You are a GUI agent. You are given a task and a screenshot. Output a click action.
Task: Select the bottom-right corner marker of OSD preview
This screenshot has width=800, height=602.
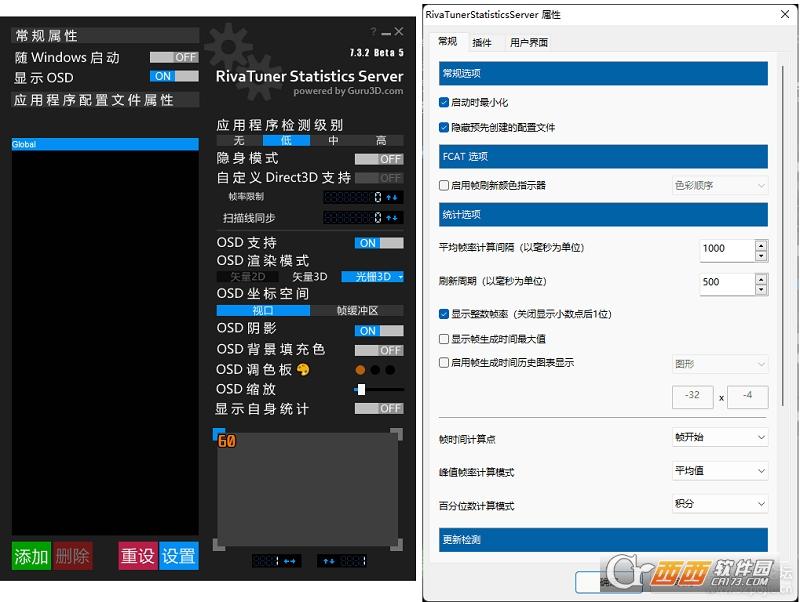click(x=397, y=544)
